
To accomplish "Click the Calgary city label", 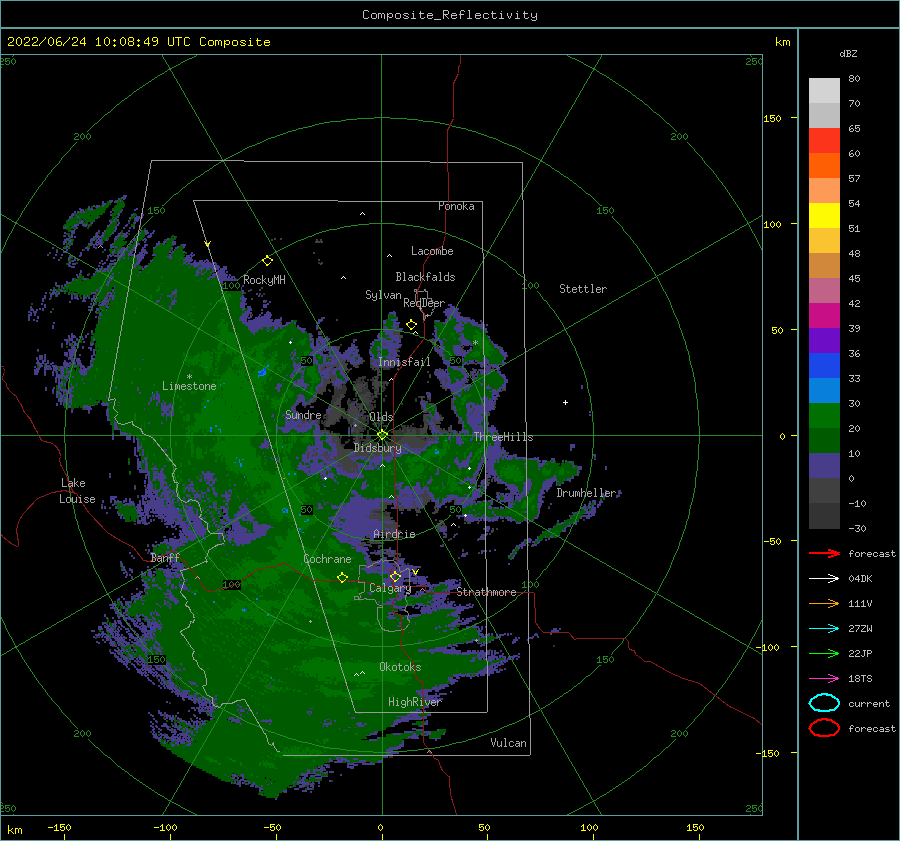I will 390,588.
